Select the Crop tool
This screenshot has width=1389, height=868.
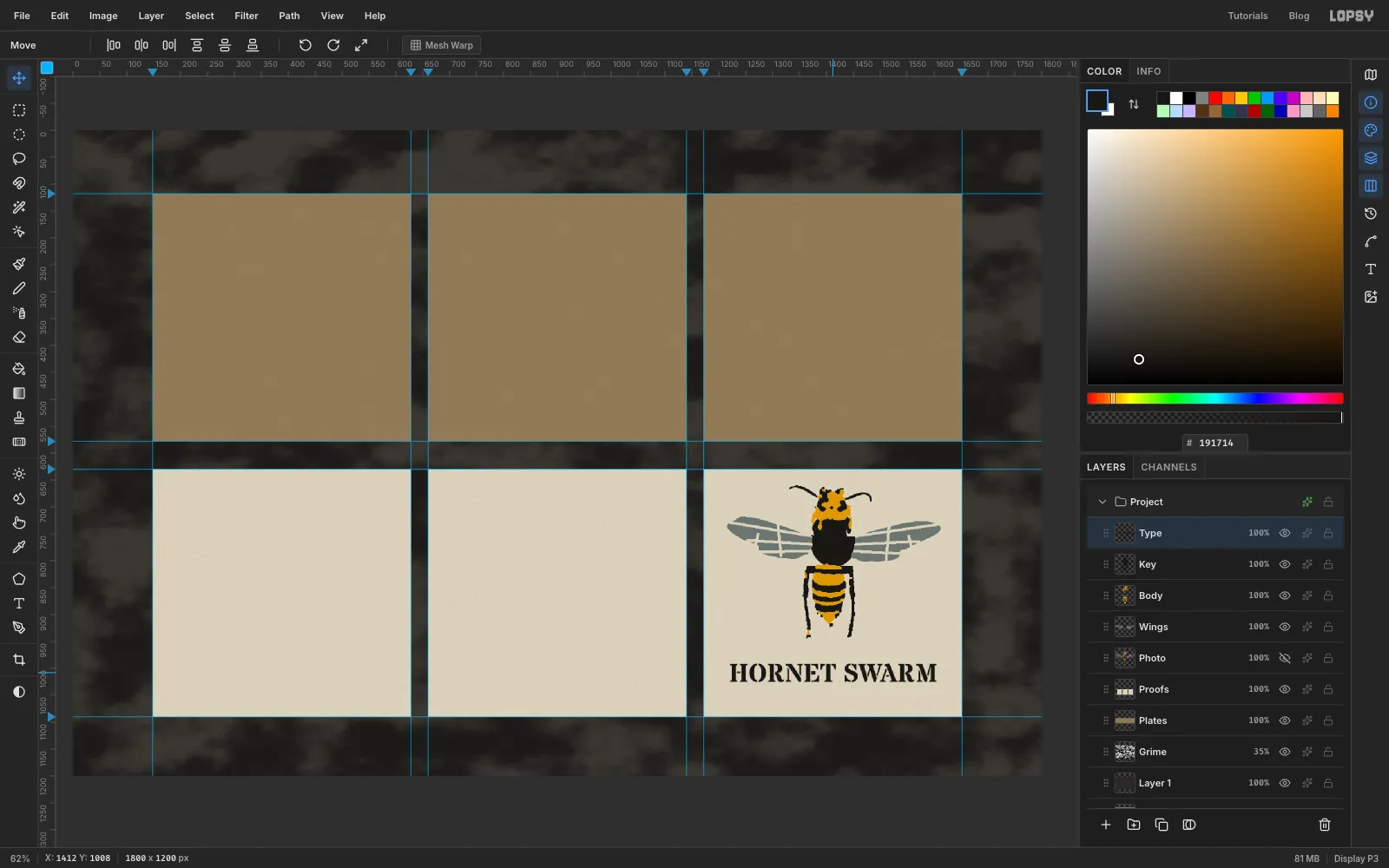coord(19,660)
